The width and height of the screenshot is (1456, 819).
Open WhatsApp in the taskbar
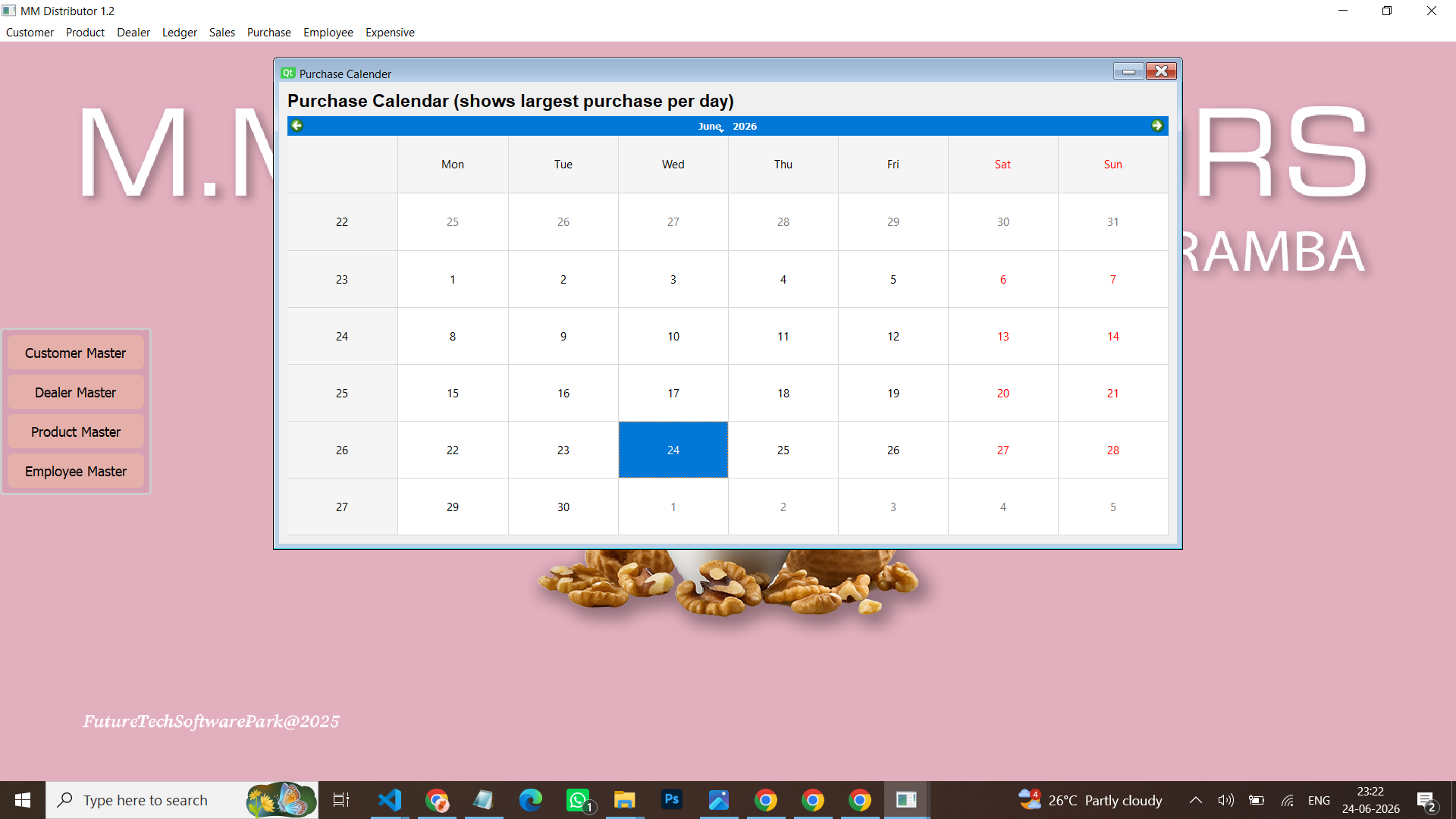coord(578,800)
